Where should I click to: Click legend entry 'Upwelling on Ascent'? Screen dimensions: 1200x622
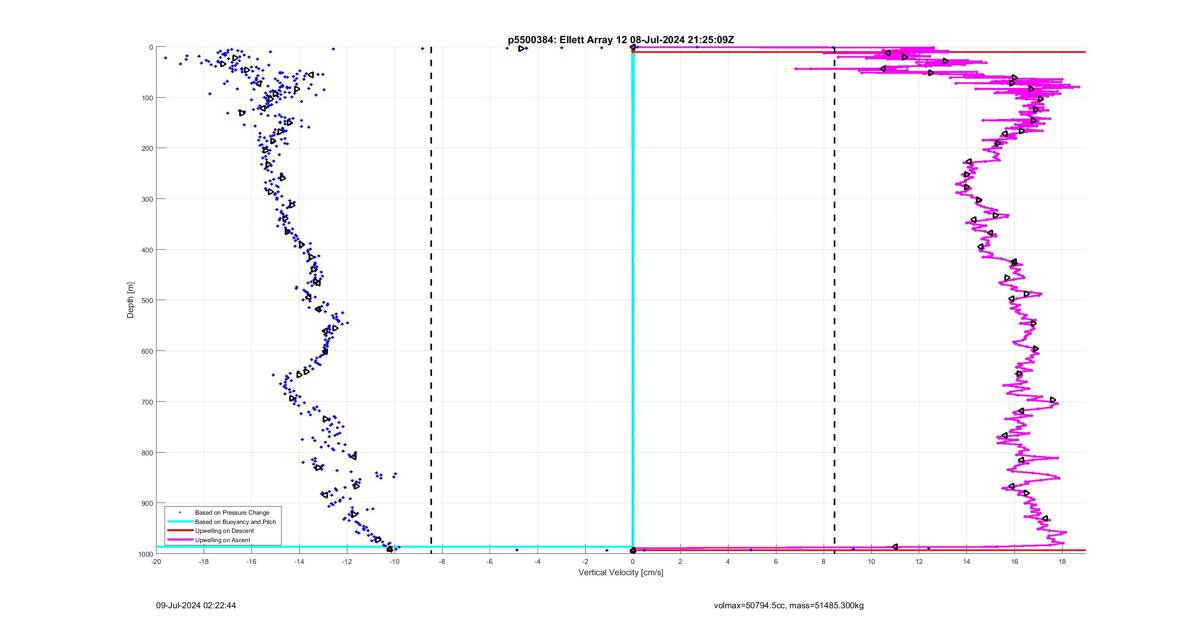click(222, 540)
